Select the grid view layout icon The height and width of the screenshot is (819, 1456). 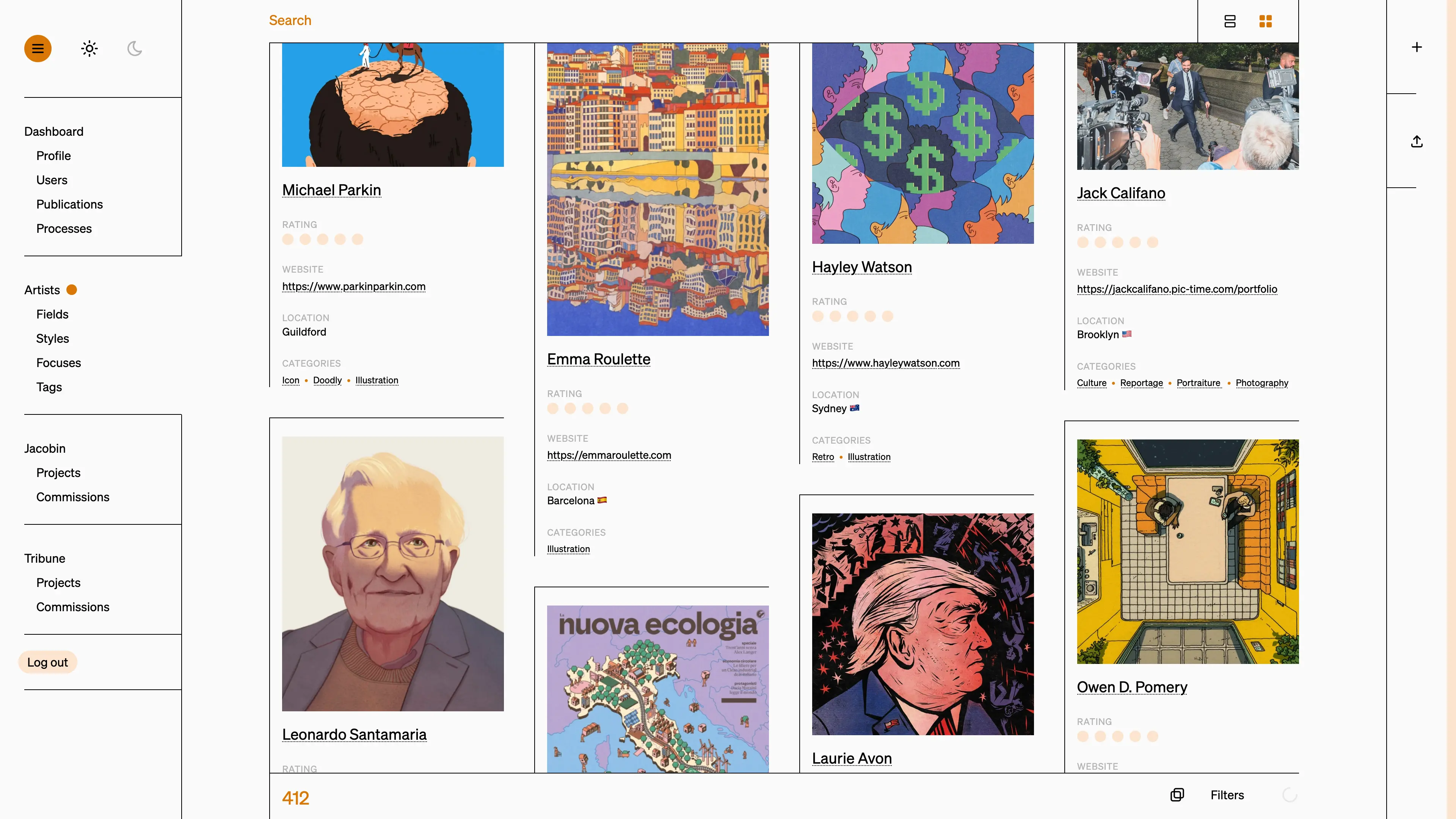pos(1266,22)
